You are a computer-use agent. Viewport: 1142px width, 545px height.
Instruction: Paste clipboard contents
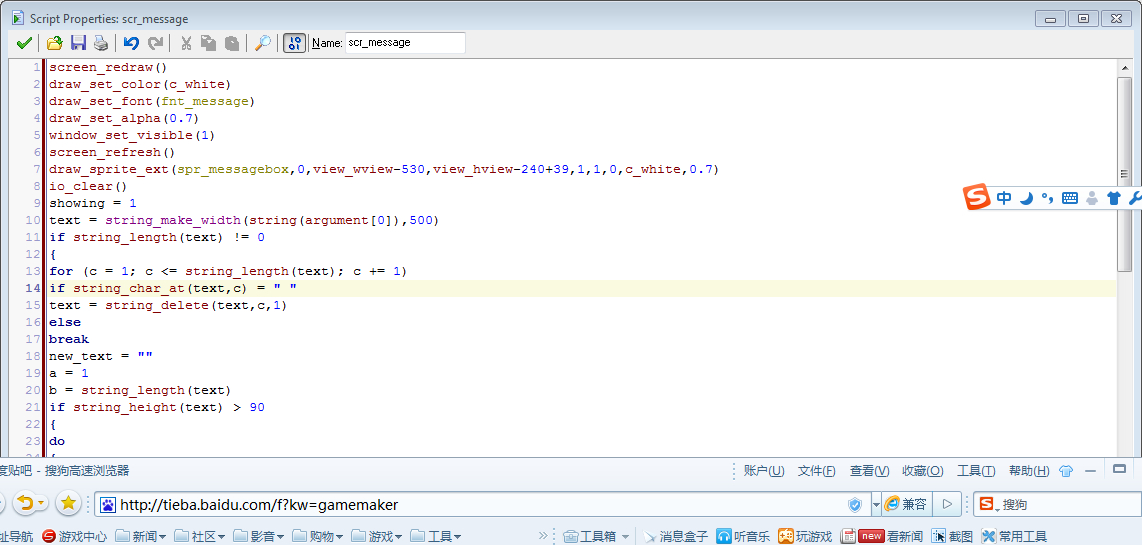[x=232, y=43]
